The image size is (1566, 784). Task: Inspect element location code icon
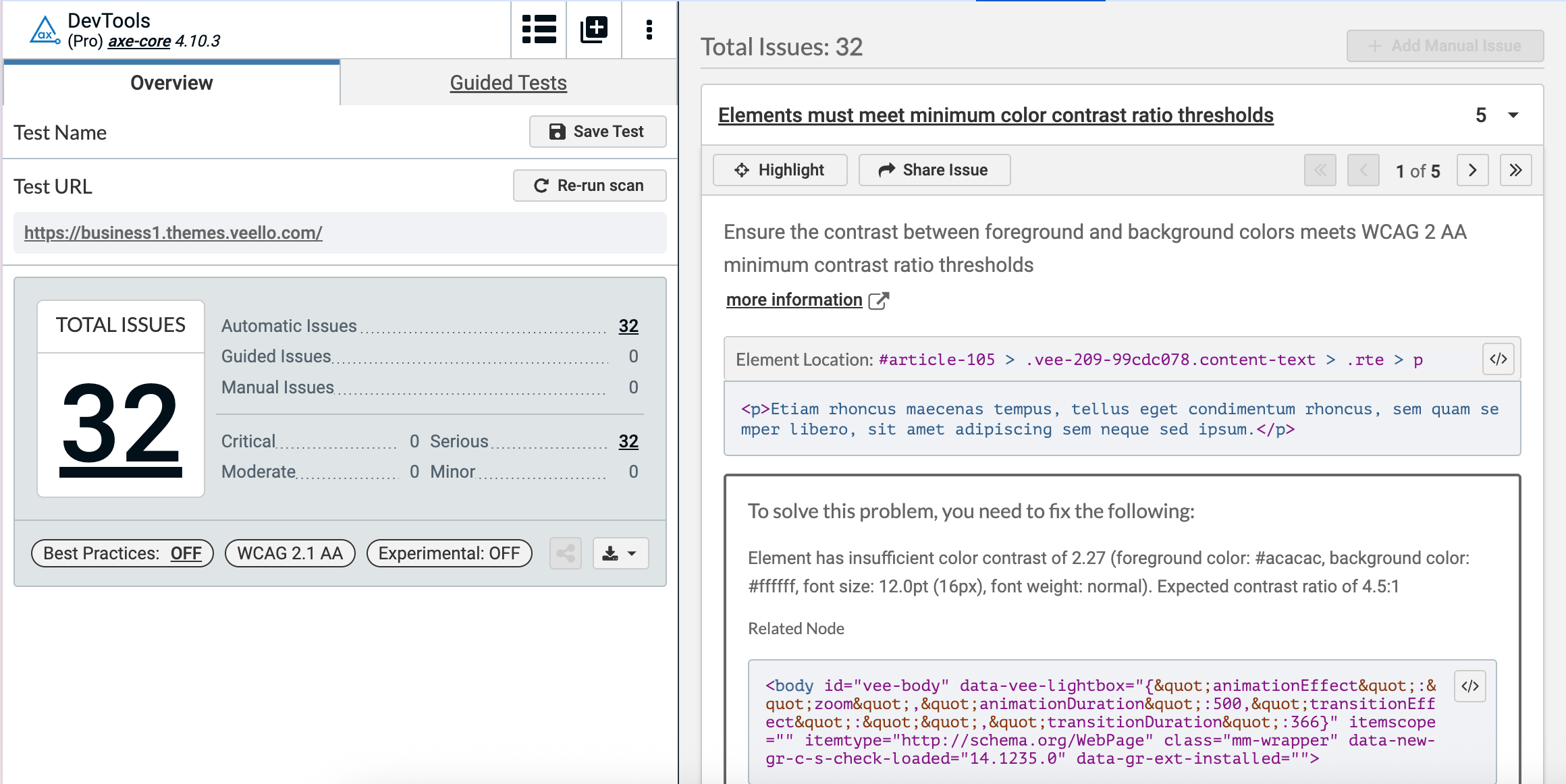point(1498,359)
